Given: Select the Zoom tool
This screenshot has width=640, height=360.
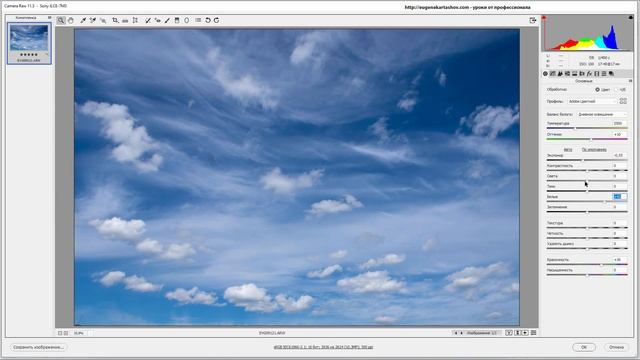Looking at the screenshot, I should pos(61,20).
